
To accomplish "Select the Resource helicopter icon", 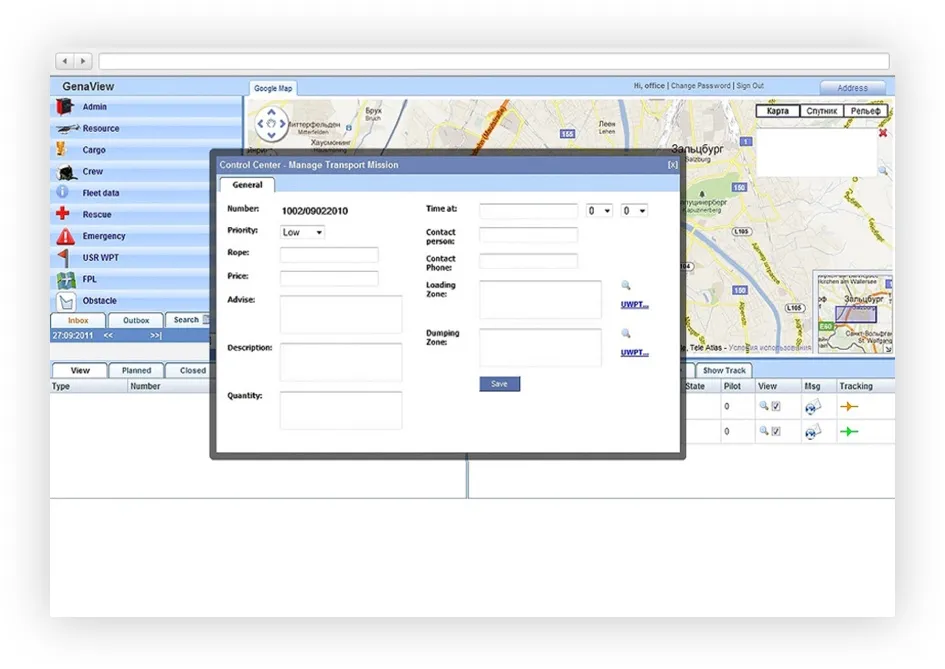I will click(67, 128).
